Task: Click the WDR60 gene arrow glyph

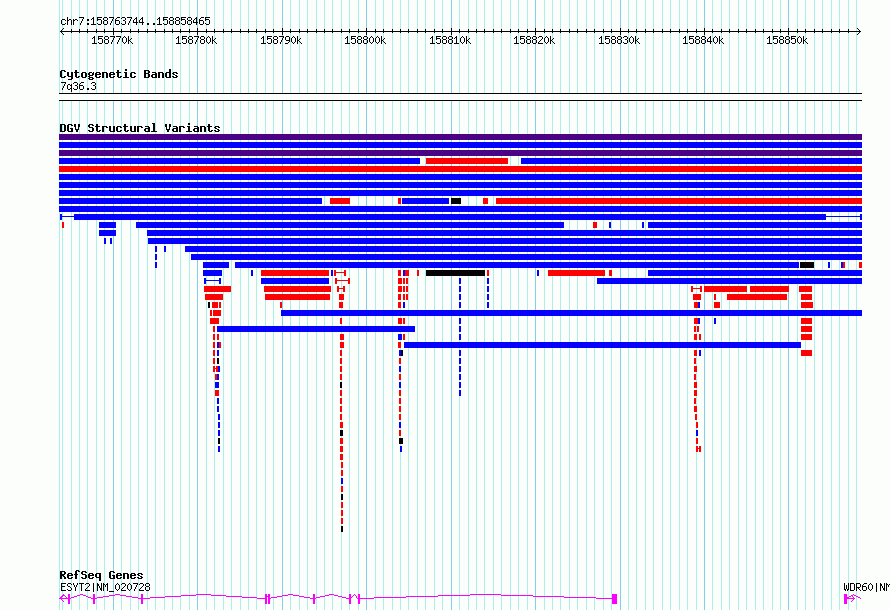Action: tap(851, 599)
